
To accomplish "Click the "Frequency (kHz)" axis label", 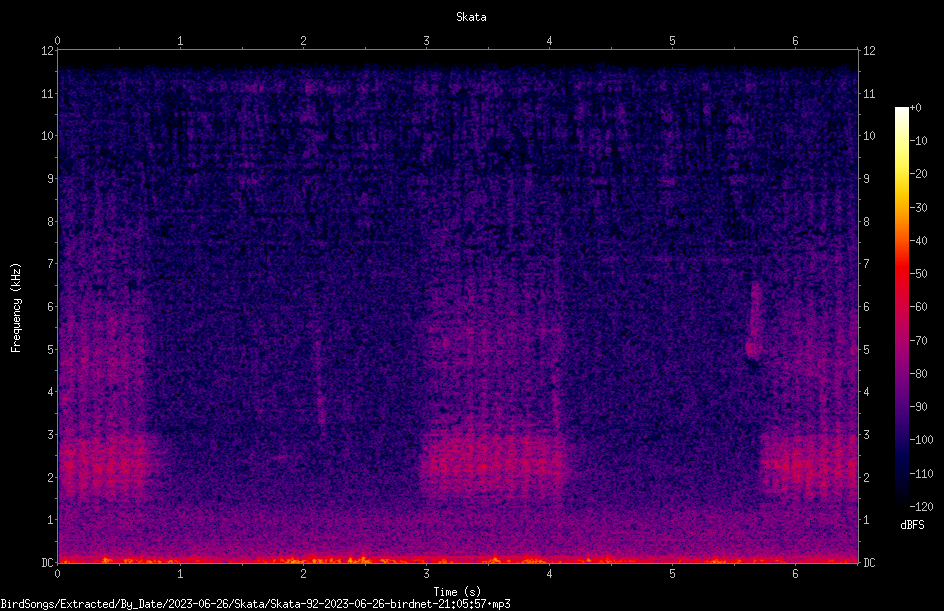I will coord(16,308).
